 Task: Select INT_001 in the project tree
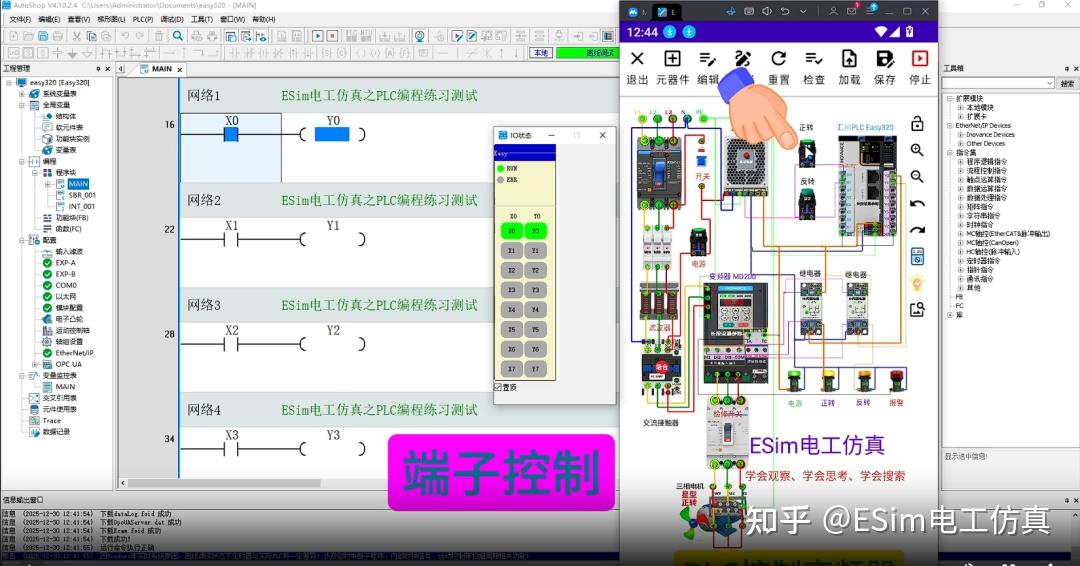pyautogui.click(x=82, y=207)
